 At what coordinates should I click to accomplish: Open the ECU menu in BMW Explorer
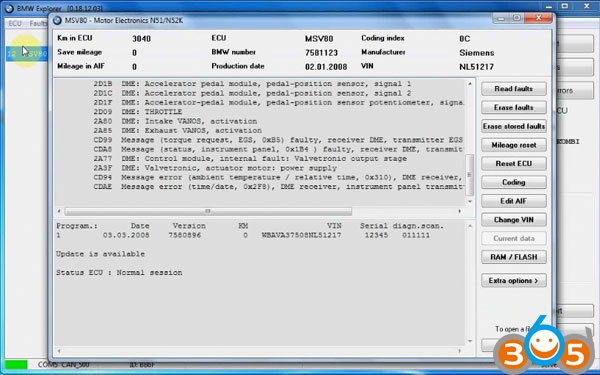click(x=15, y=23)
